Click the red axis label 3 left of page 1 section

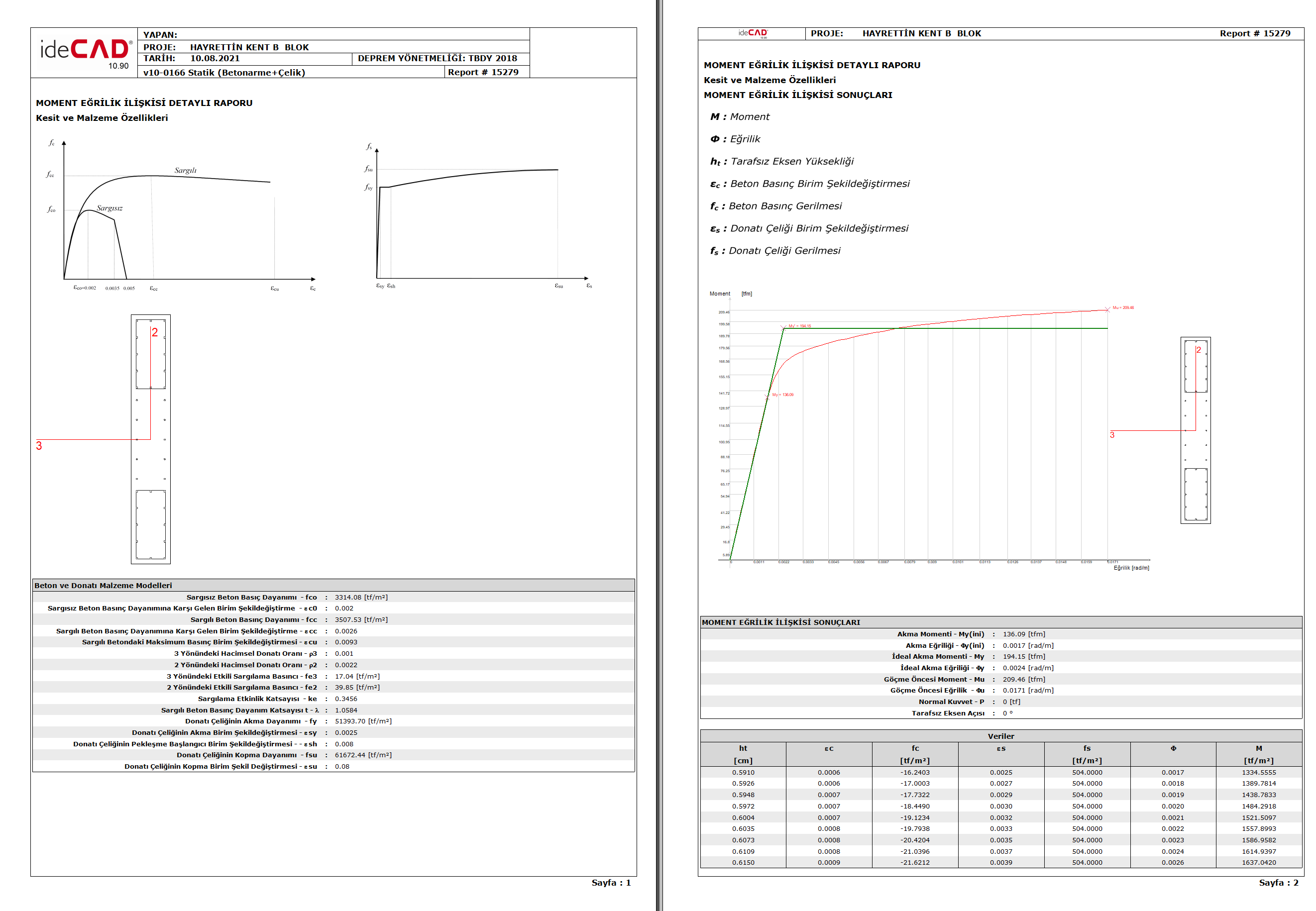coord(39,446)
